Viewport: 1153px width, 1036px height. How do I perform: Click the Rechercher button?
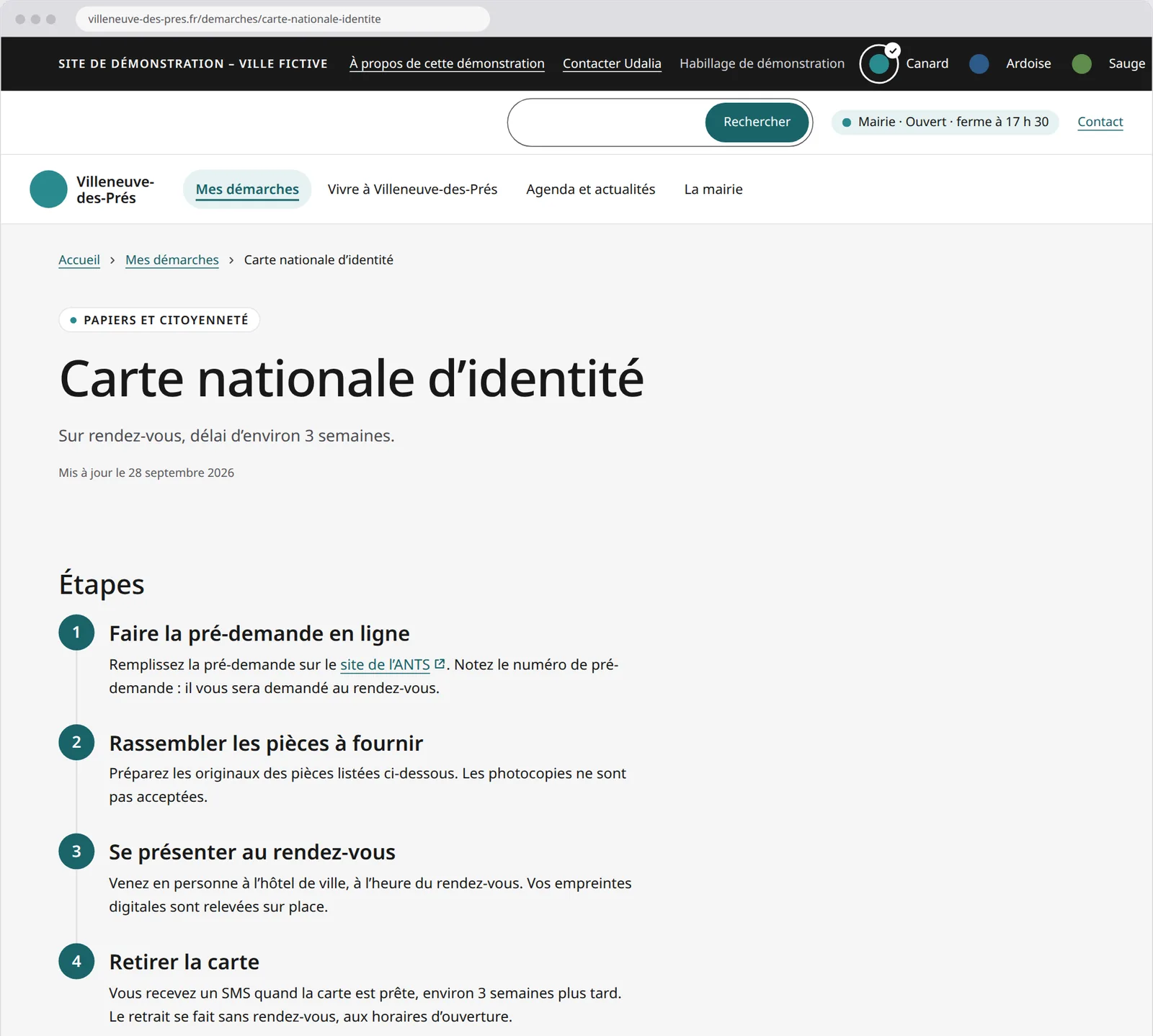(757, 122)
